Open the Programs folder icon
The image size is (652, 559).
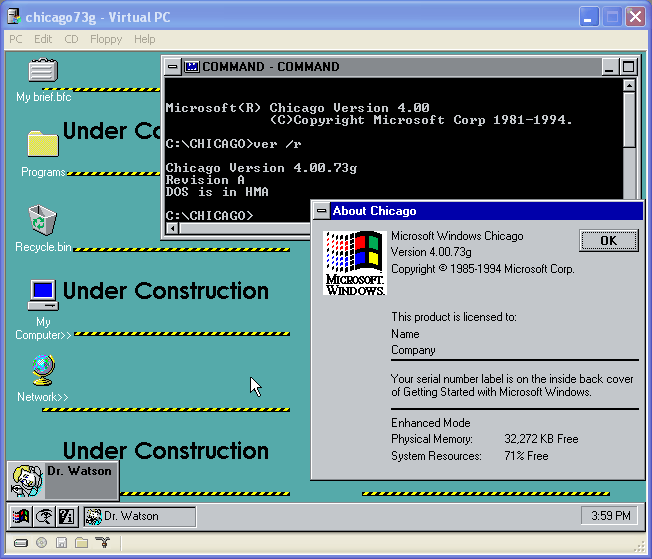pyautogui.click(x=43, y=144)
